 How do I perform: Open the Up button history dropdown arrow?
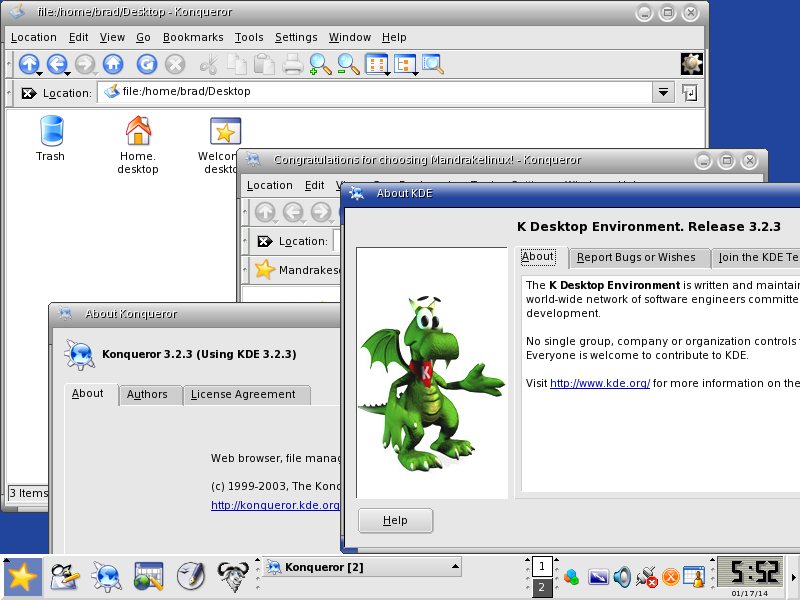39,74
